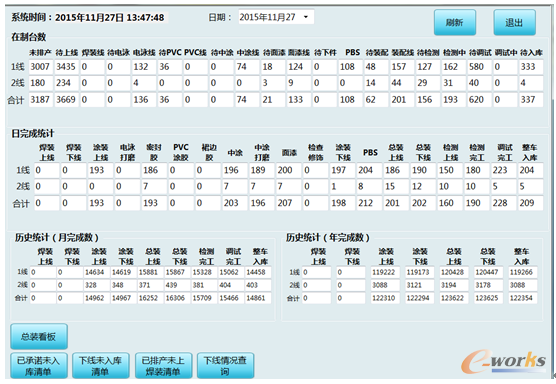Click monthly 合计 整车入库 cell 14861
The image size is (556, 384).
[x=258, y=298]
